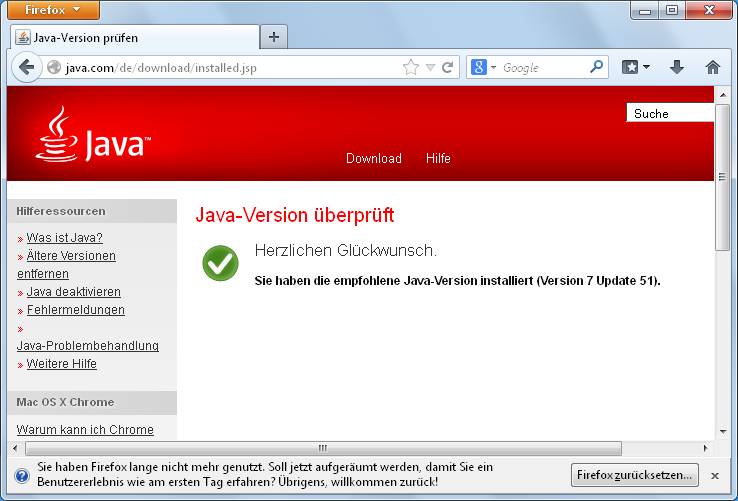Screen dimensions: 738x501
Task: Click the 'Firefox zurücksetzen...' button
Action: [x=635, y=475]
